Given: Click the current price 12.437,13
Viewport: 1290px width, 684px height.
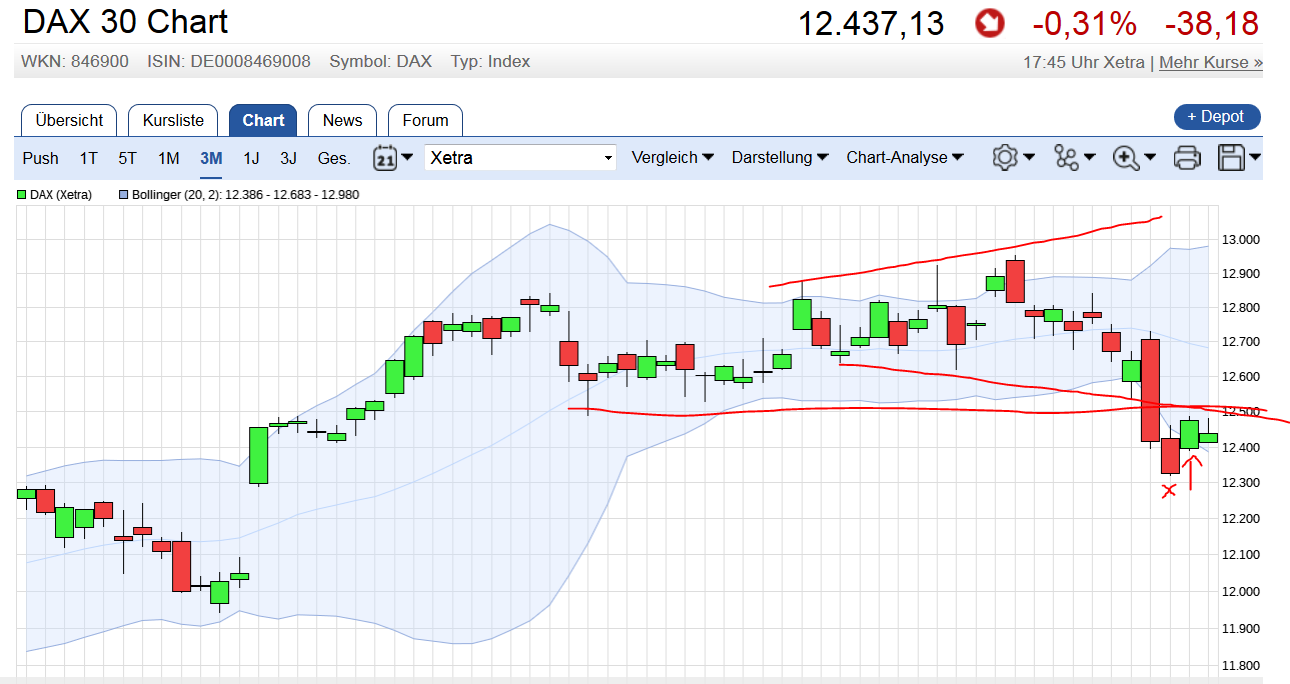Looking at the screenshot, I should (x=871, y=24).
